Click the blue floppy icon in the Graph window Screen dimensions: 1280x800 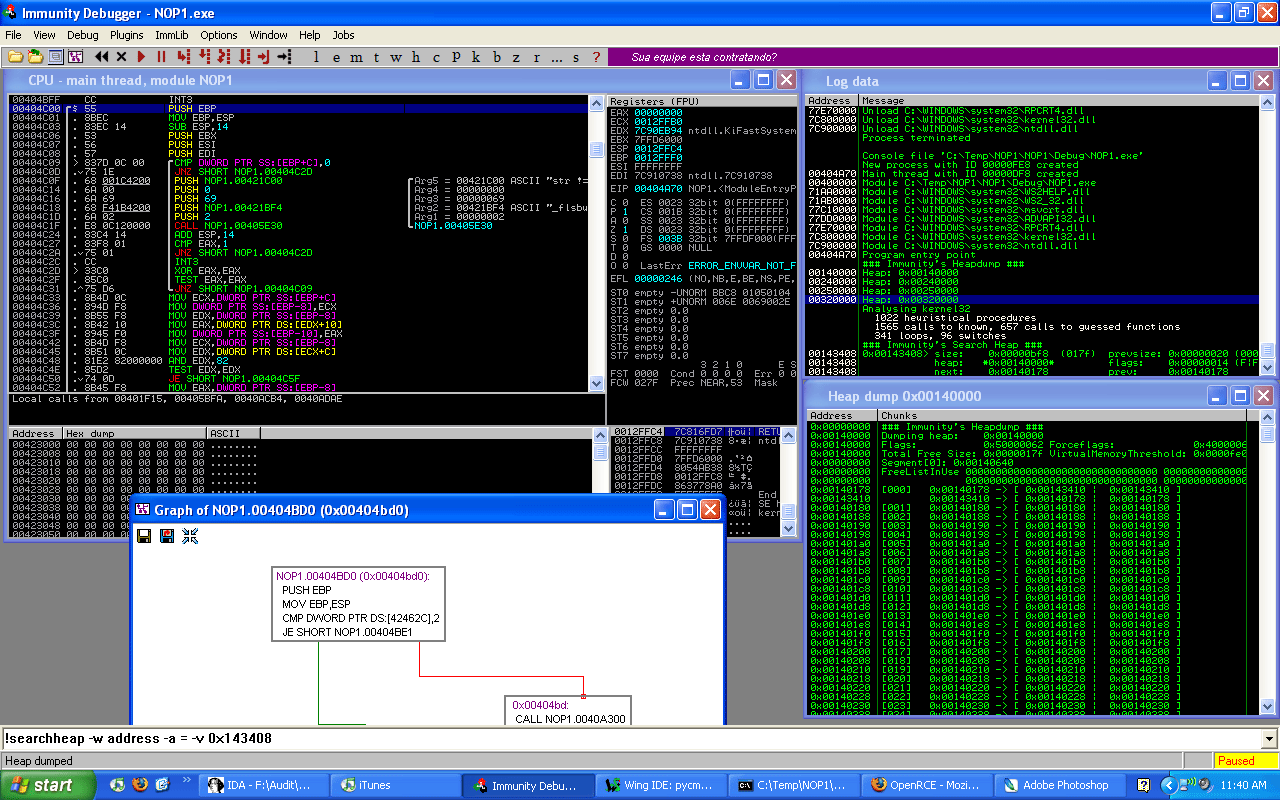tap(167, 536)
